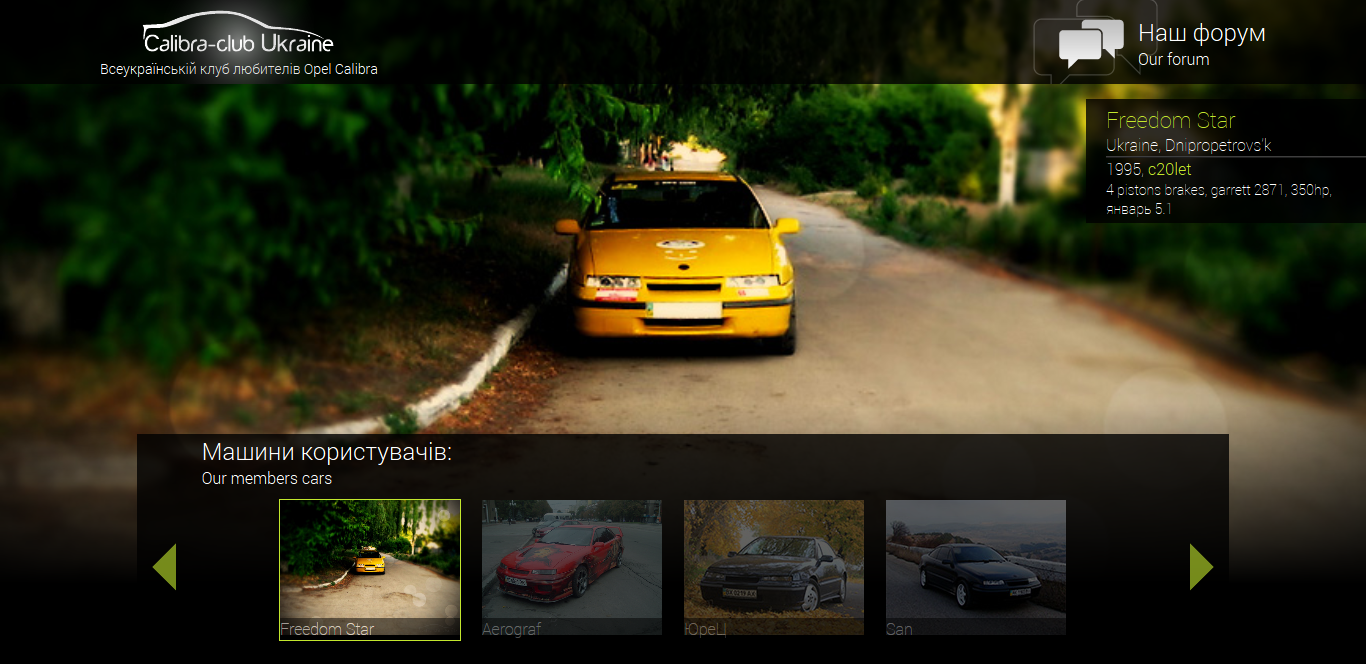Select the Aerograf car thumbnail
Image resolution: width=1366 pixels, height=664 pixels.
click(571, 566)
